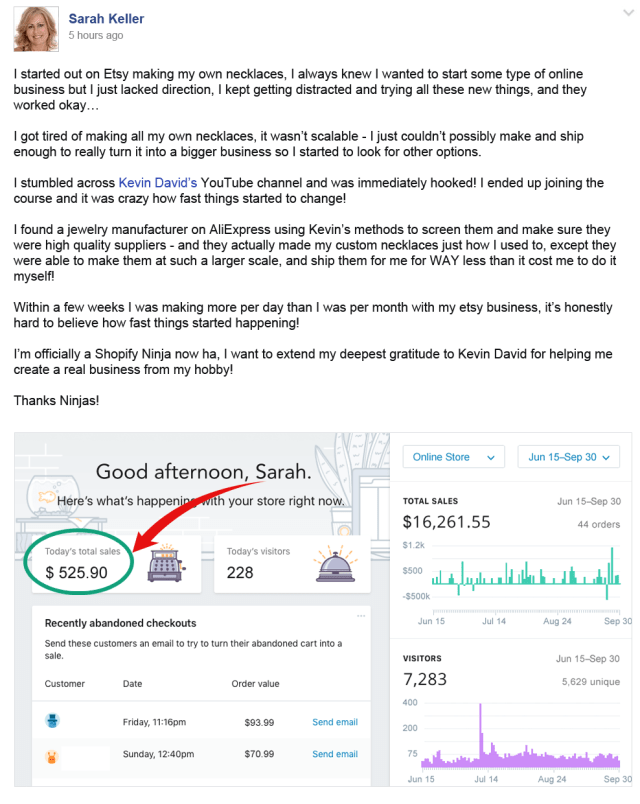Click the orange customer avatar icon
The height and width of the screenshot is (804, 640).
(x=52, y=756)
